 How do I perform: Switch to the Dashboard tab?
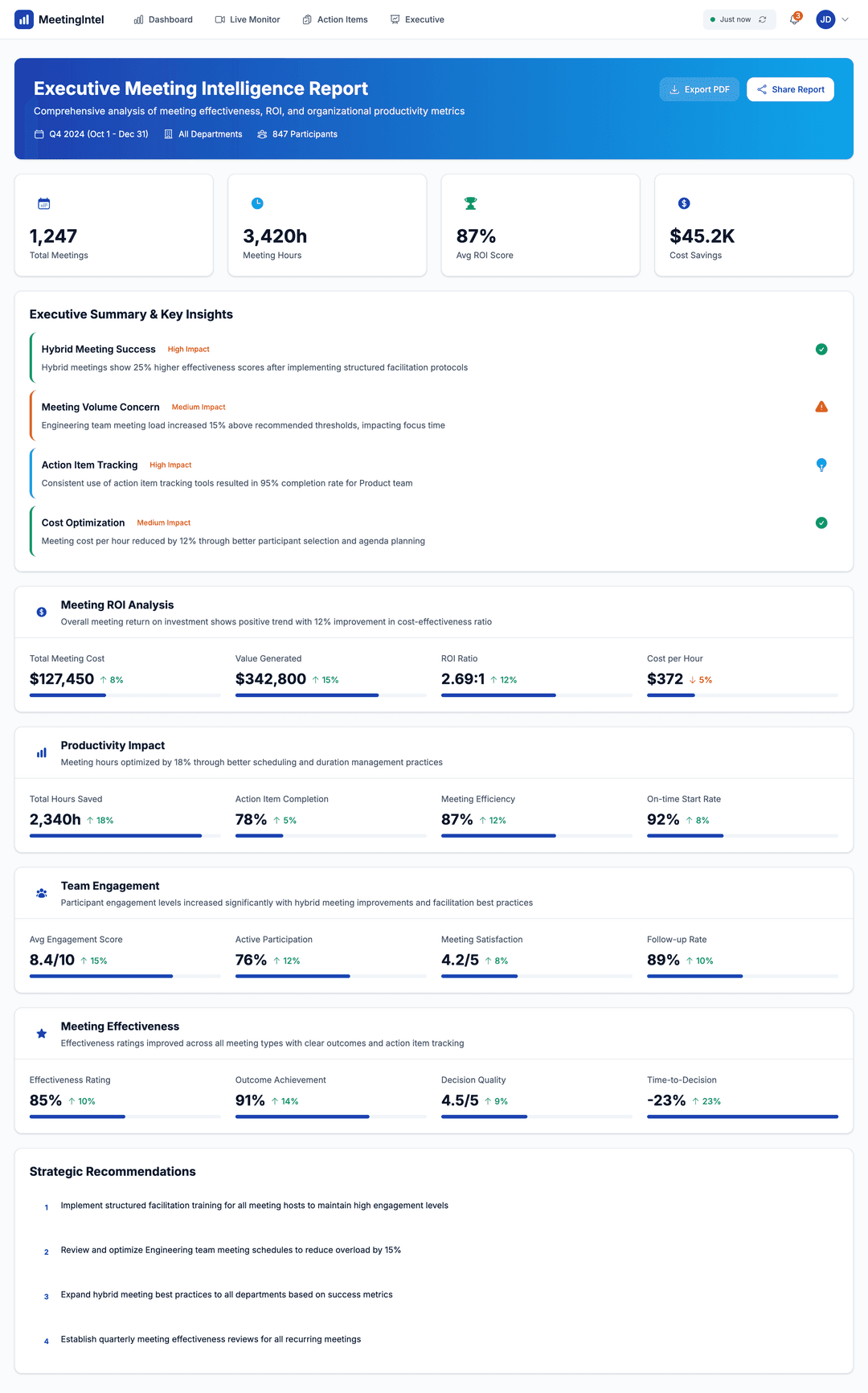tap(163, 19)
